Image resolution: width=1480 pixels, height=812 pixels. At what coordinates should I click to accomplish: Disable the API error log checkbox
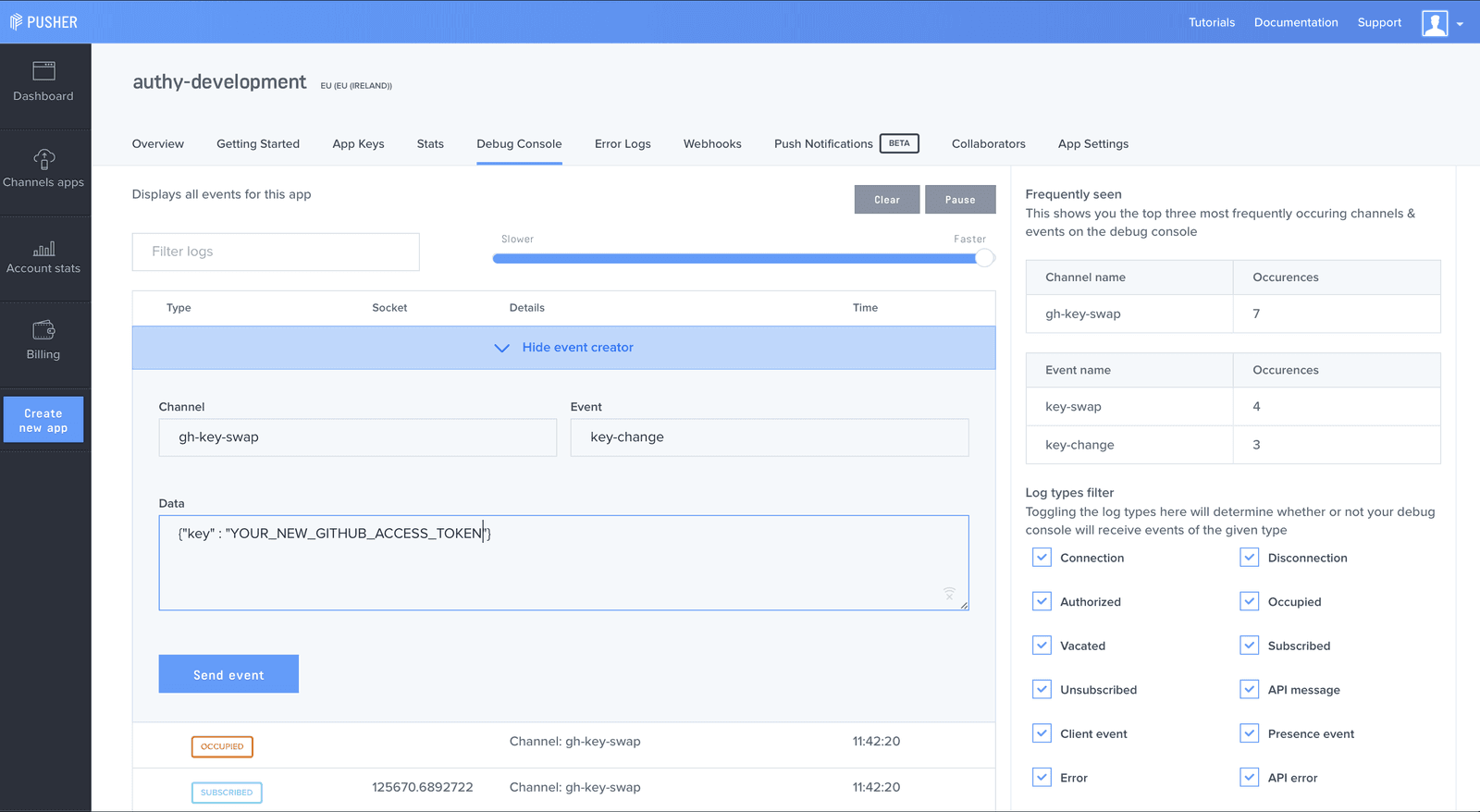pyautogui.click(x=1250, y=778)
